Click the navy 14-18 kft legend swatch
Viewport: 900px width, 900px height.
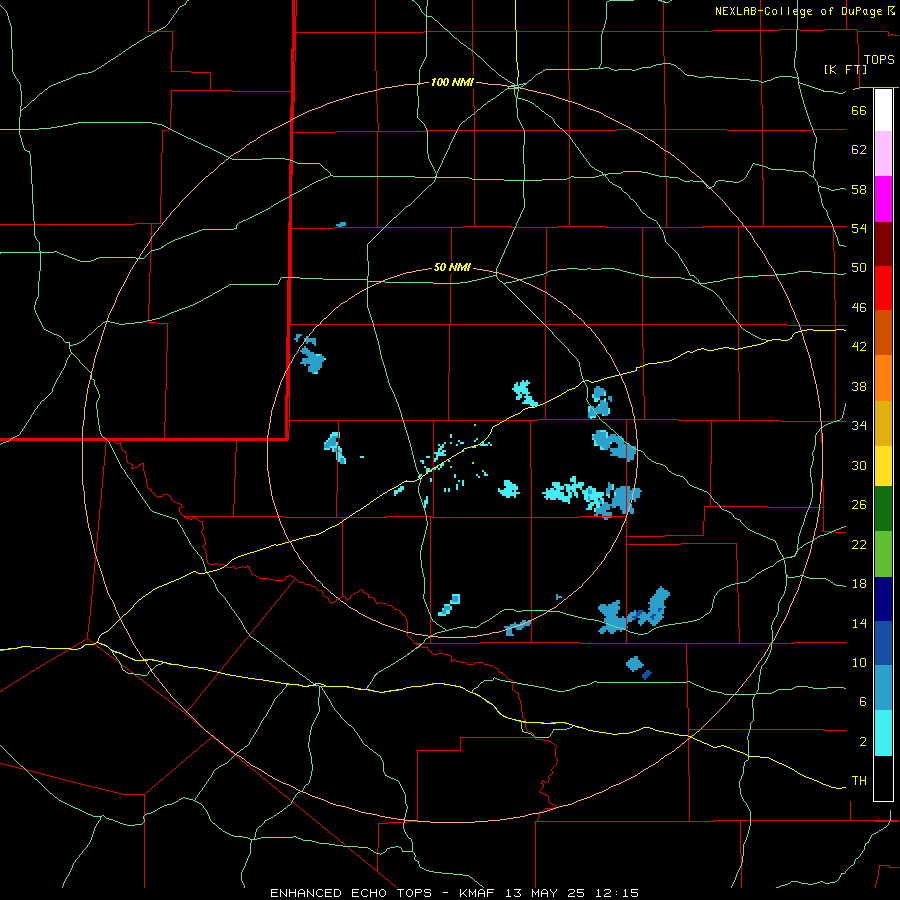coord(883,599)
